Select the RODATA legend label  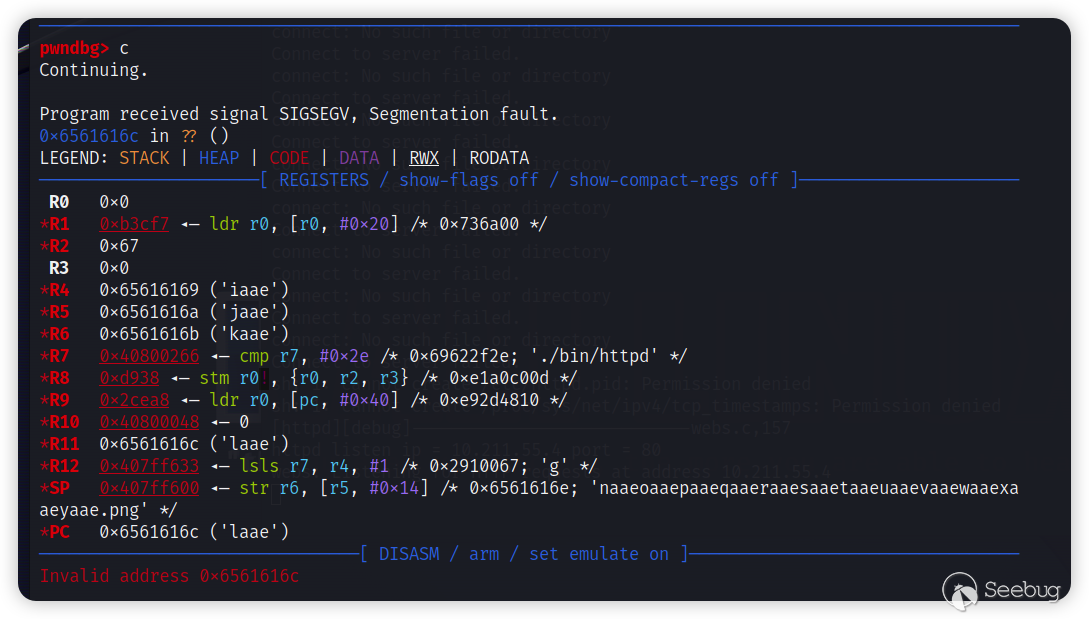pos(499,158)
